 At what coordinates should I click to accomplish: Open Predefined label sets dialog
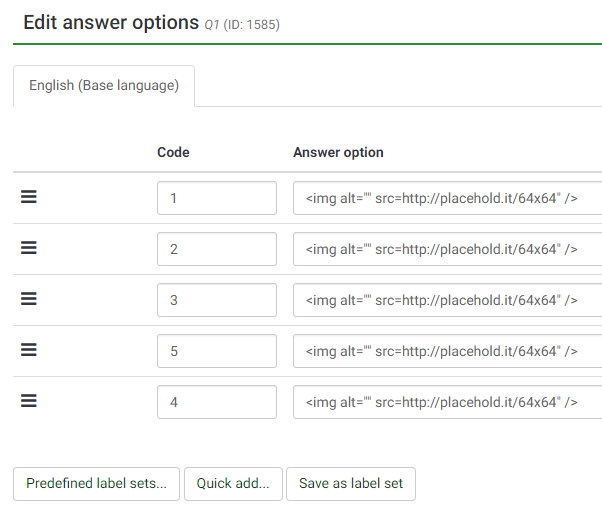point(97,484)
